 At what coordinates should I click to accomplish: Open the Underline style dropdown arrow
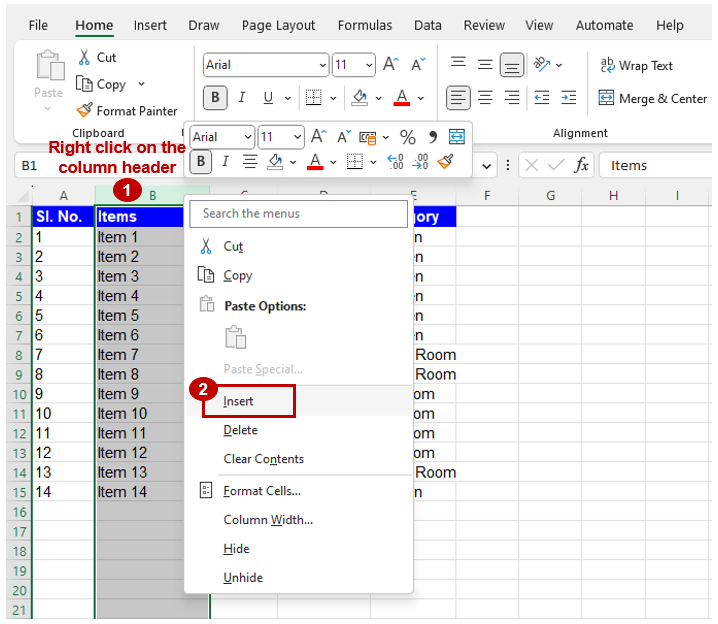click(x=288, y=98)
